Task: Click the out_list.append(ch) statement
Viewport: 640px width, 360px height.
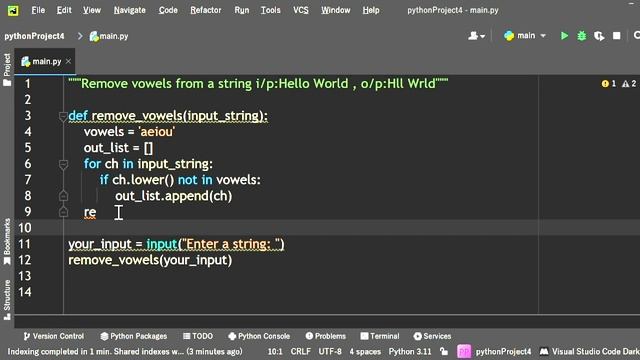Action: (x=173, y=196)
